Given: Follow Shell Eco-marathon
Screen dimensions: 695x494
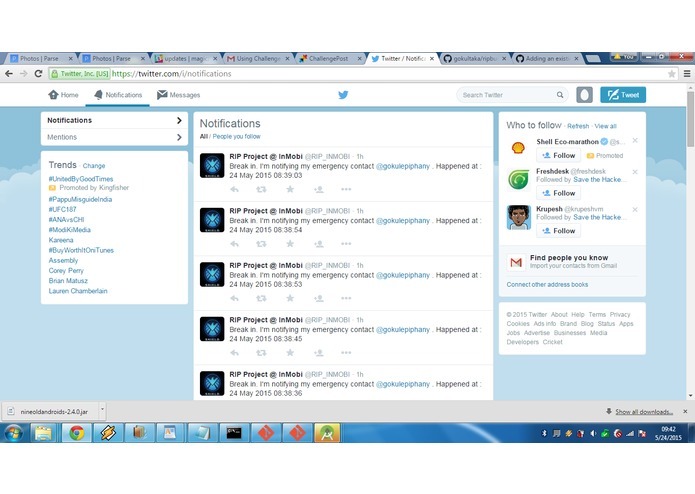Looking at the screenshot, I should [558, 156].
